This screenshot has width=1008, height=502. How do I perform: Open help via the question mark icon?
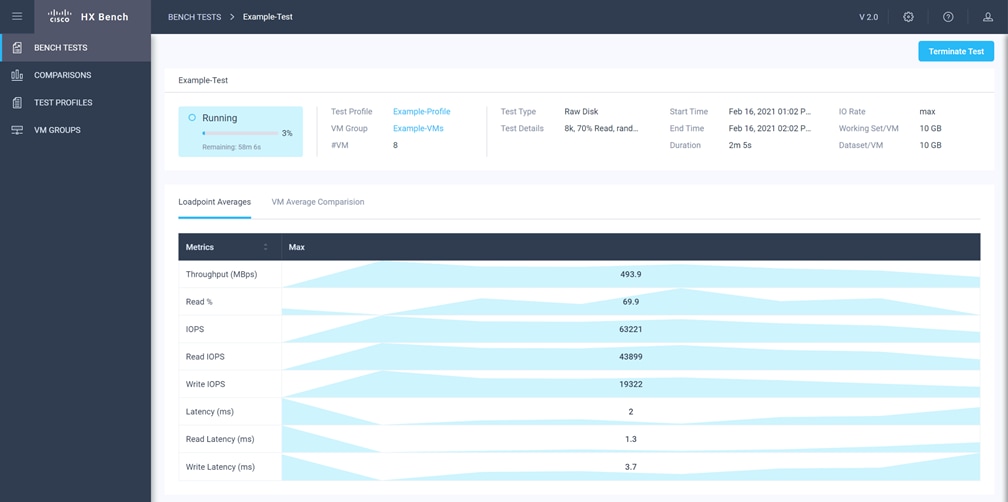[x=948, y=17]
